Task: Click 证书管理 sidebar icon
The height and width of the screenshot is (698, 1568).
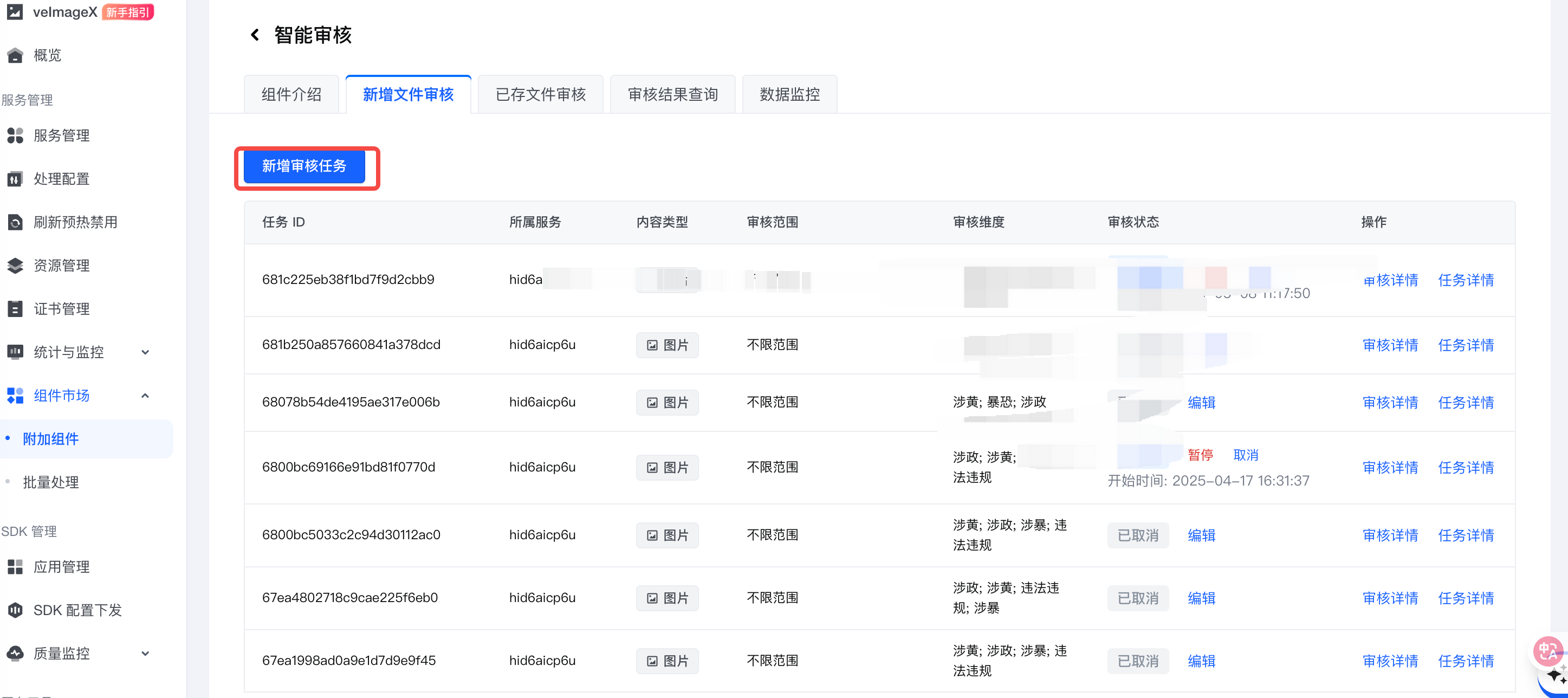Action: point(15,309)
